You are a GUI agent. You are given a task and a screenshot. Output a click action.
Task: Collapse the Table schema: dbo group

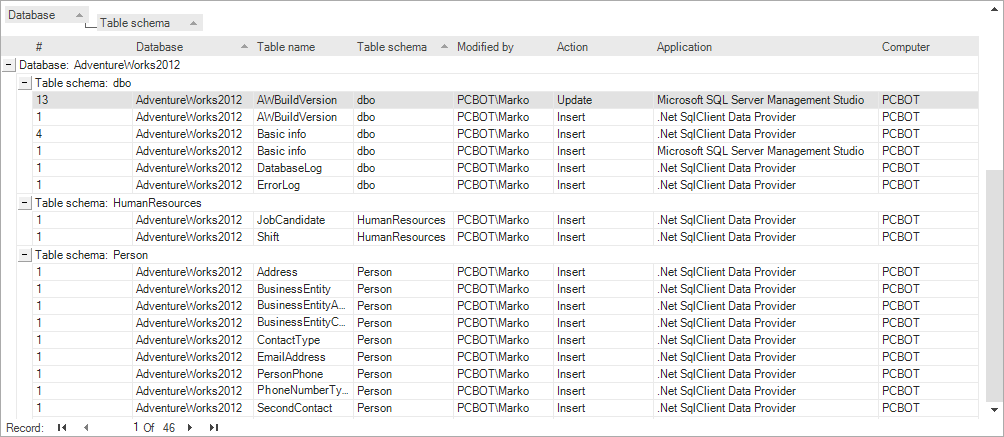(25, 82)
